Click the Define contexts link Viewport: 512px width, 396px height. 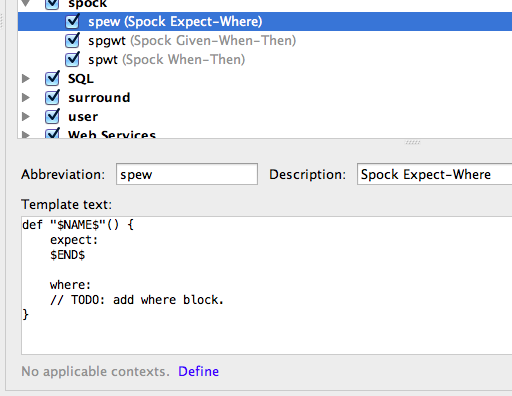(x=199, y=371)
